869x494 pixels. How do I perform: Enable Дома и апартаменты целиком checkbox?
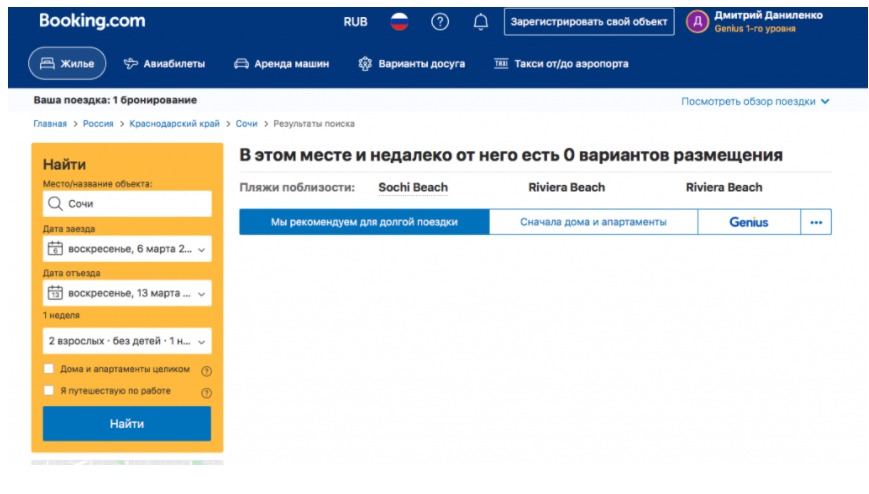coord(49,369)
